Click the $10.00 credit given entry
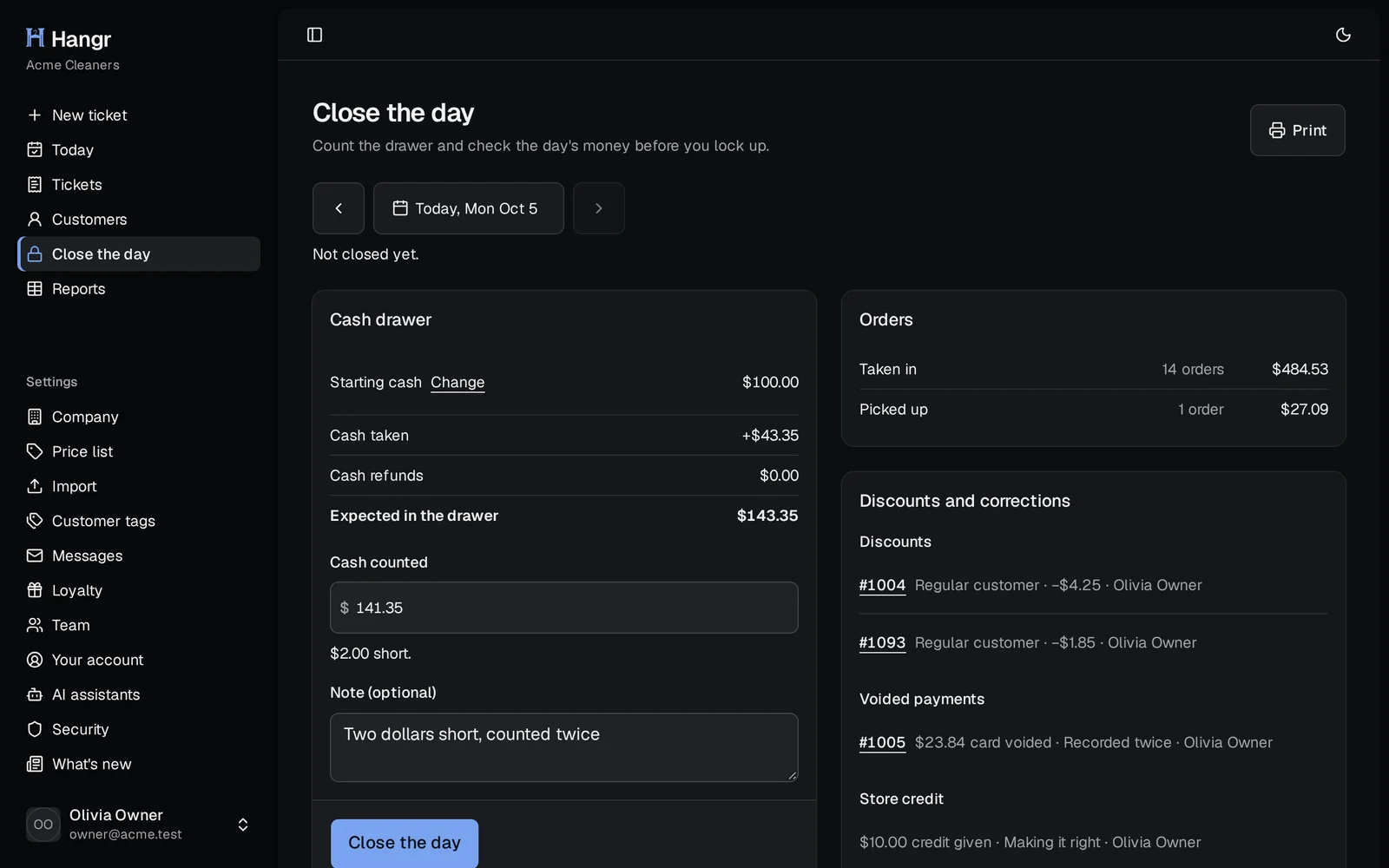Screen dimensions: 1389x868 click(x=1030, y=842)
